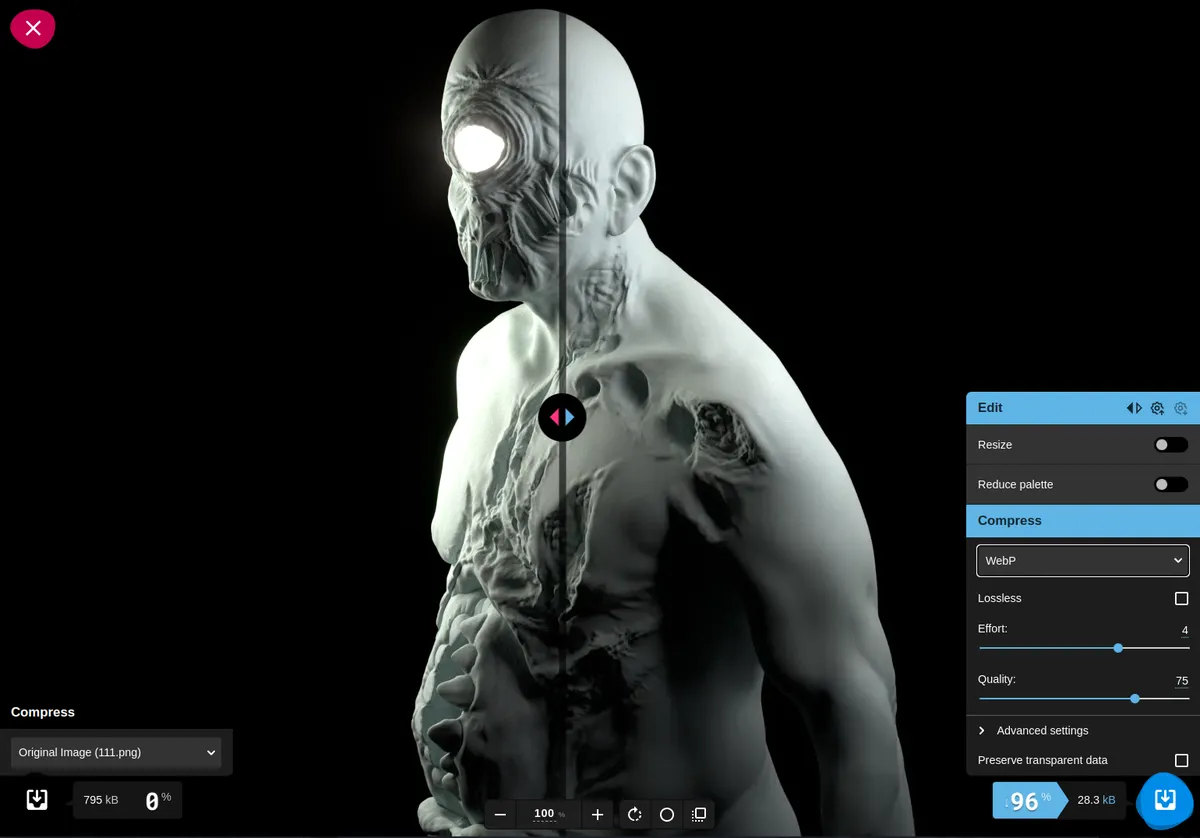The image size is (1200, 838).
Task: Click the 795 kB original size text
Action: pyautogui.click(x=101, y=800)
